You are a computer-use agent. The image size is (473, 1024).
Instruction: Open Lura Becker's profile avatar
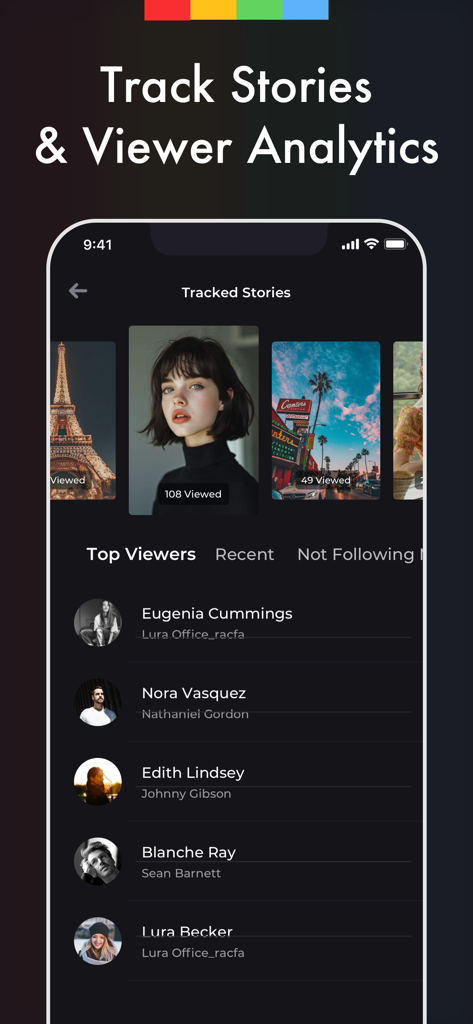(98, 941)
